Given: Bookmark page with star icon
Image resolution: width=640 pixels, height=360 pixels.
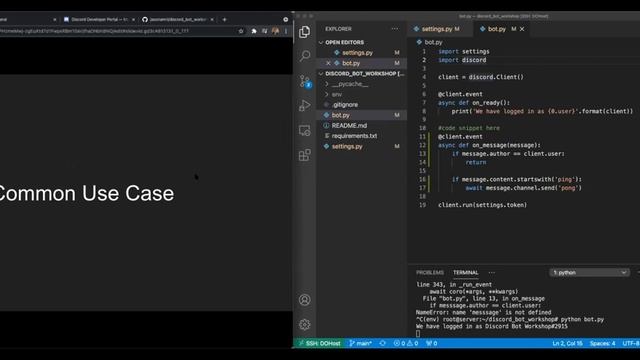Looking at the screenshot, I should [x=241, y=31].
